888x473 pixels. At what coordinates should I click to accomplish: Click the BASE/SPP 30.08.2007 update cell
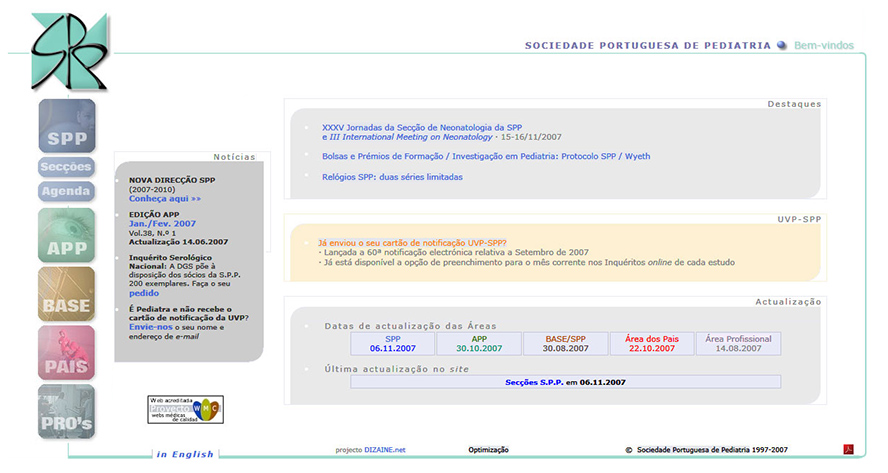tap(565, 344)
